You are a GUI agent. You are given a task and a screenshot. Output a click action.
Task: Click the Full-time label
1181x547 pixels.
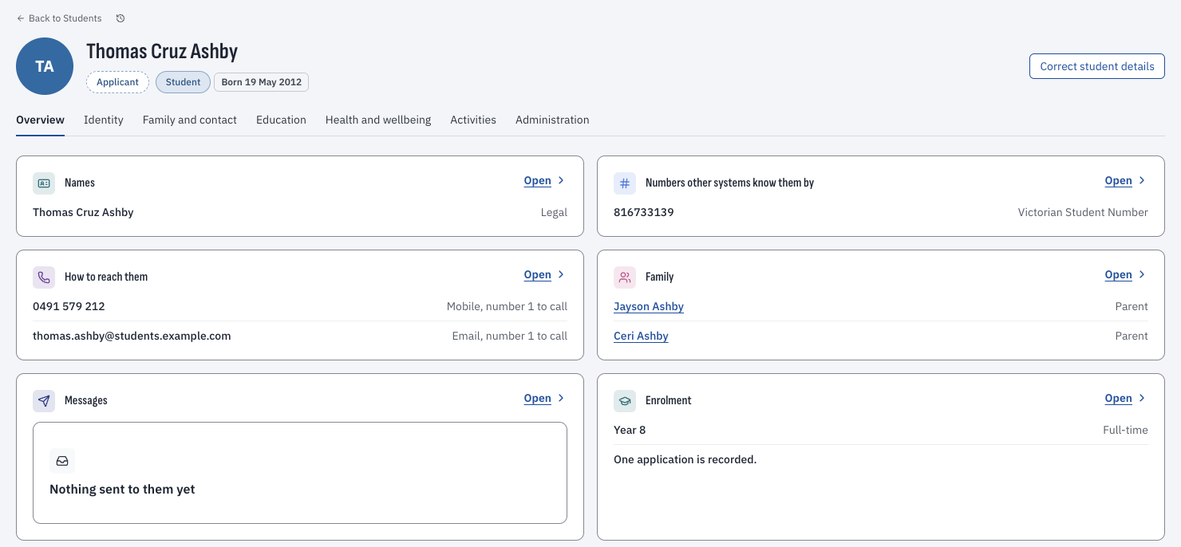pos(1125,430)
